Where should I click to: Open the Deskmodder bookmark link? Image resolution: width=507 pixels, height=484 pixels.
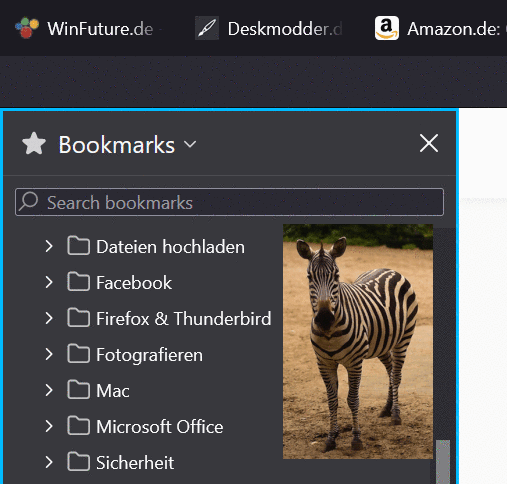(285, 29)
